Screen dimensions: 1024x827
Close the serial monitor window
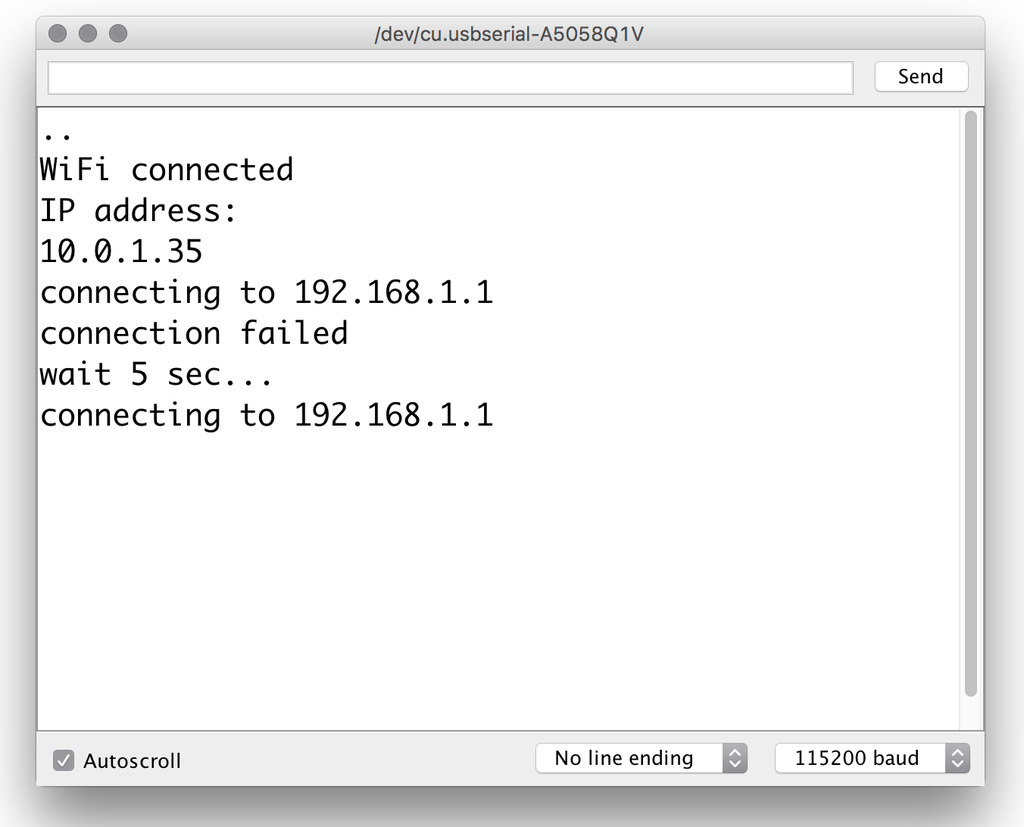[57, 33]
